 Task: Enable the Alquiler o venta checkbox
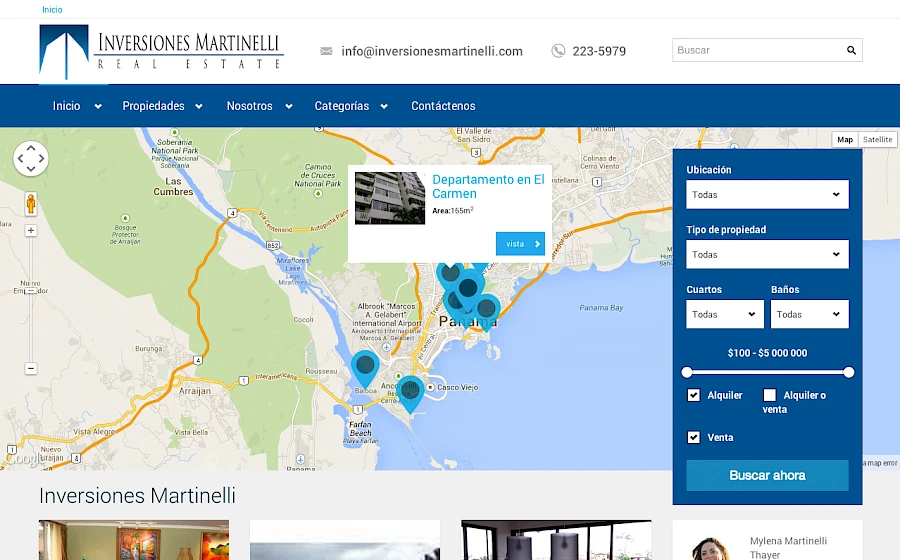tap(769, 395)
